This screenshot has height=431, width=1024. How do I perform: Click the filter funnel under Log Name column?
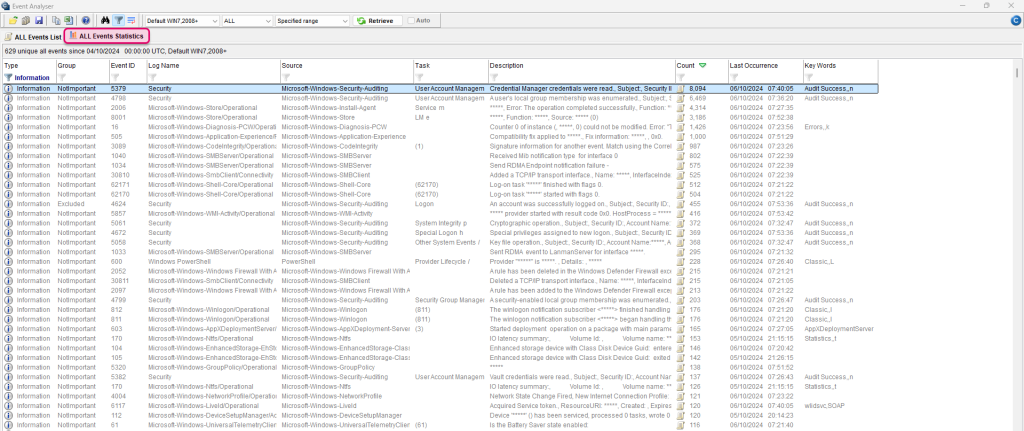152,78
